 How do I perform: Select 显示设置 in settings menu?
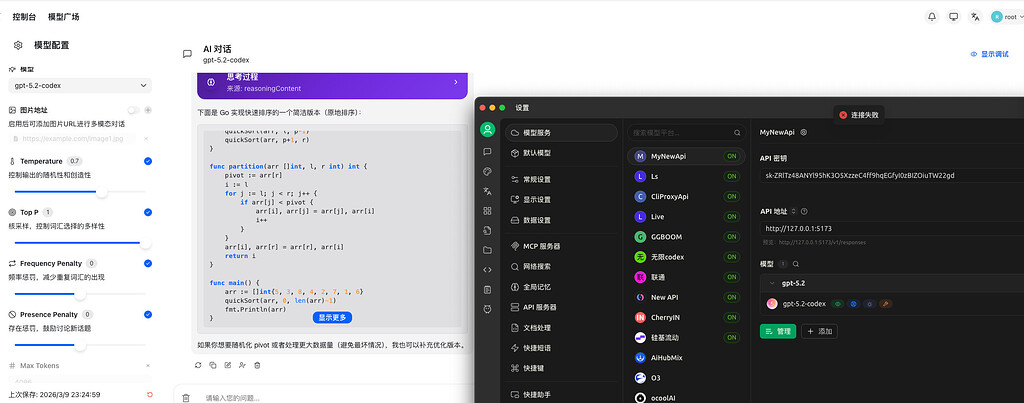click(561, 200)
